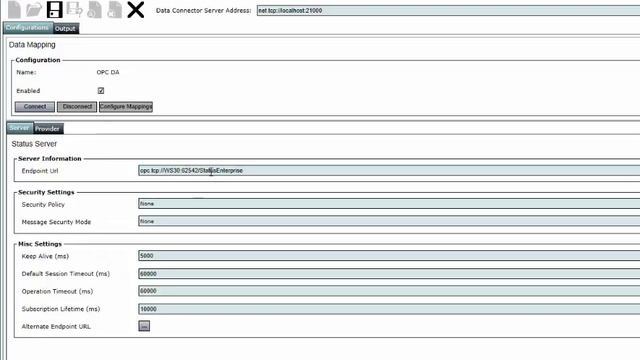The image size is (640, 360).
Task: Click the 'Status Server' heading
Action: (34, 144)
